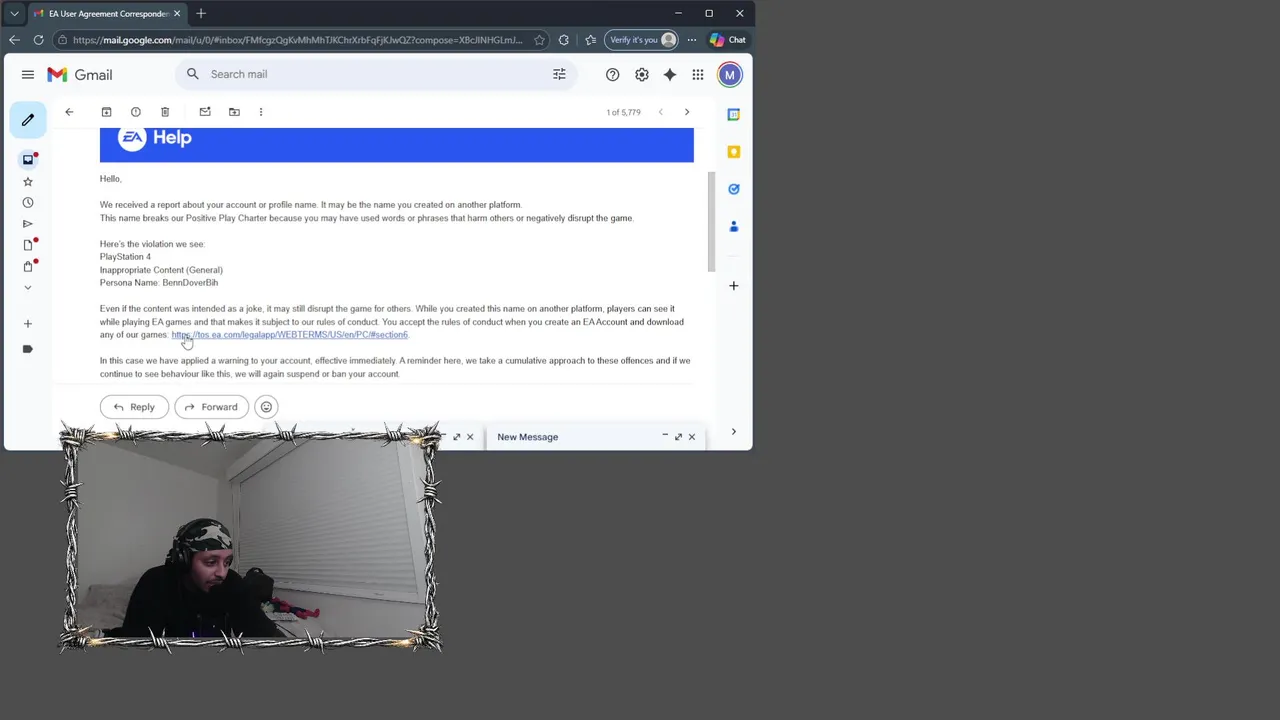The height and width of the screenshot is (720, 1280).
Task: Forward the EA email
Action: (211, 407)
